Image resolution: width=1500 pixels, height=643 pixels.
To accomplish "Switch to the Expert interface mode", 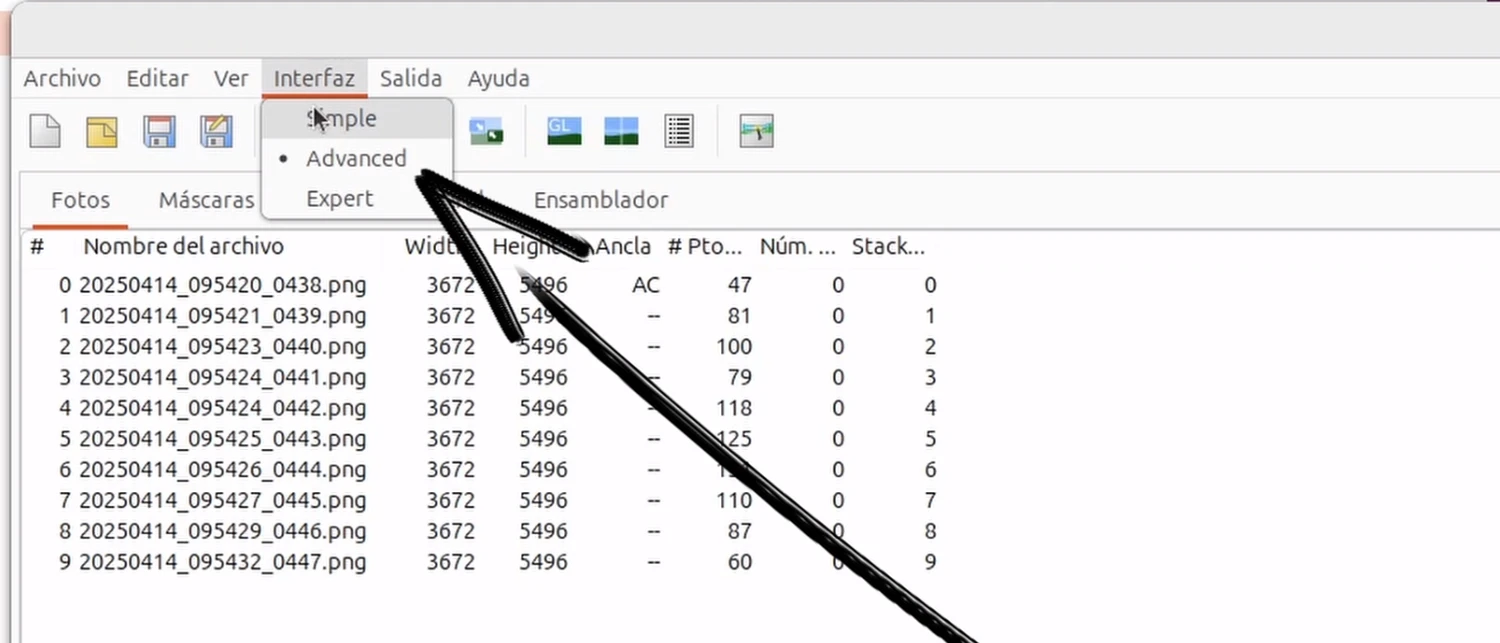I will 339,199.
